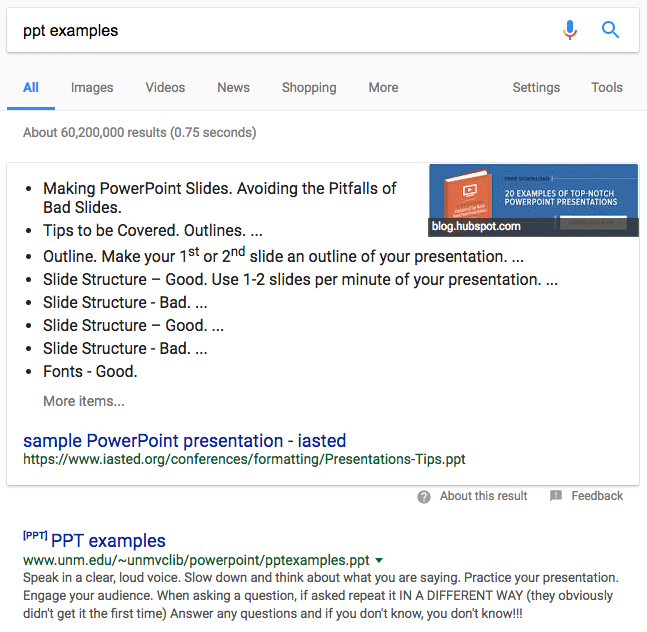Open the sample PowerPoint presentation - iasted link

click(185, 440)
